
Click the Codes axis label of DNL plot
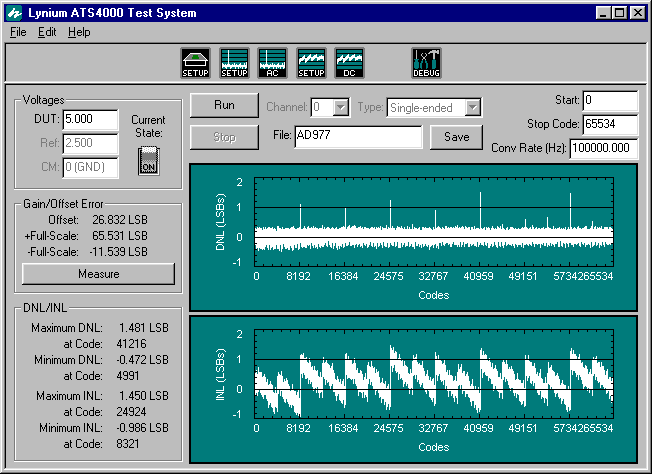pyautogui.click(x=434, y=295)
